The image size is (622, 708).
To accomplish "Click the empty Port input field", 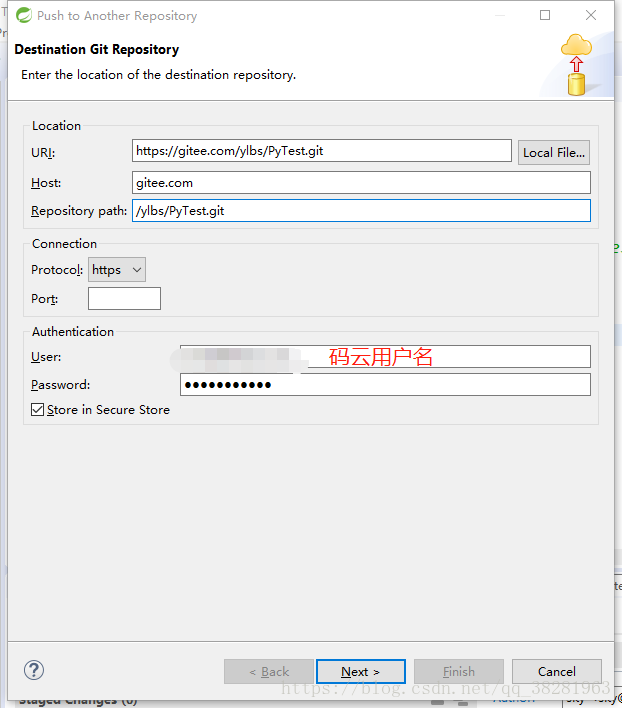I will [x=124, y=298].
